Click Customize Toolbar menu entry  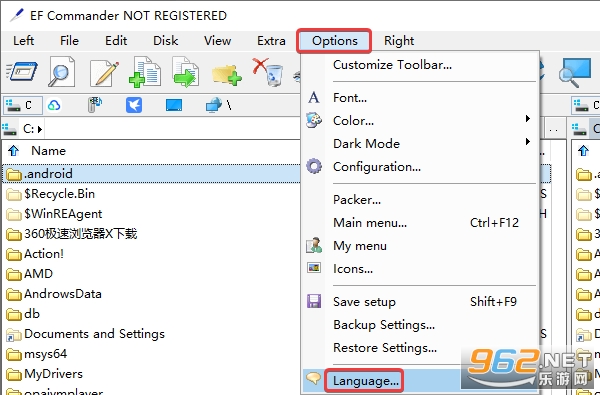[420, 65]
